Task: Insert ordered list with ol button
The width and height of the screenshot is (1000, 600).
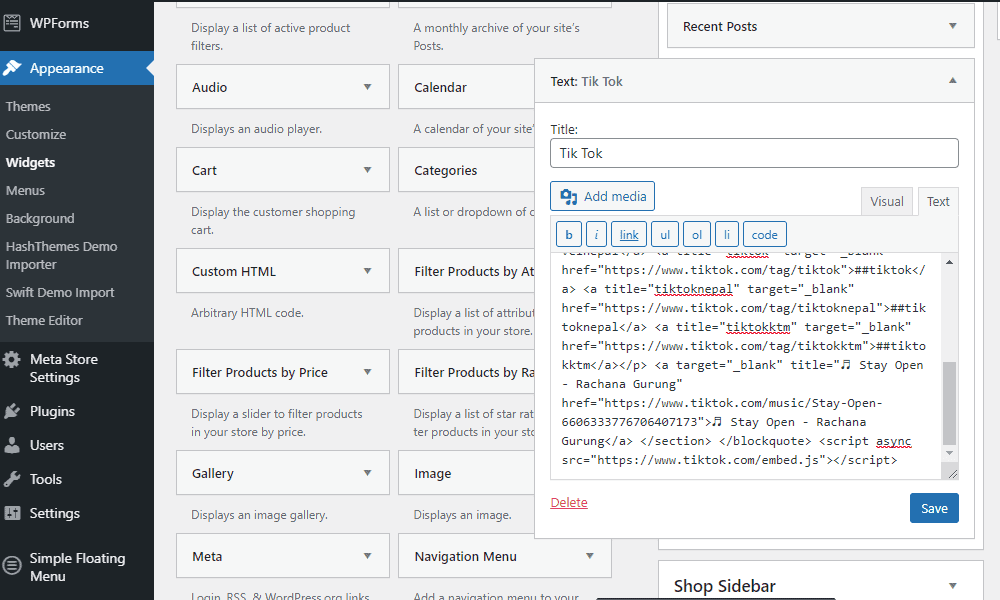Action: (x=696, y=235)
